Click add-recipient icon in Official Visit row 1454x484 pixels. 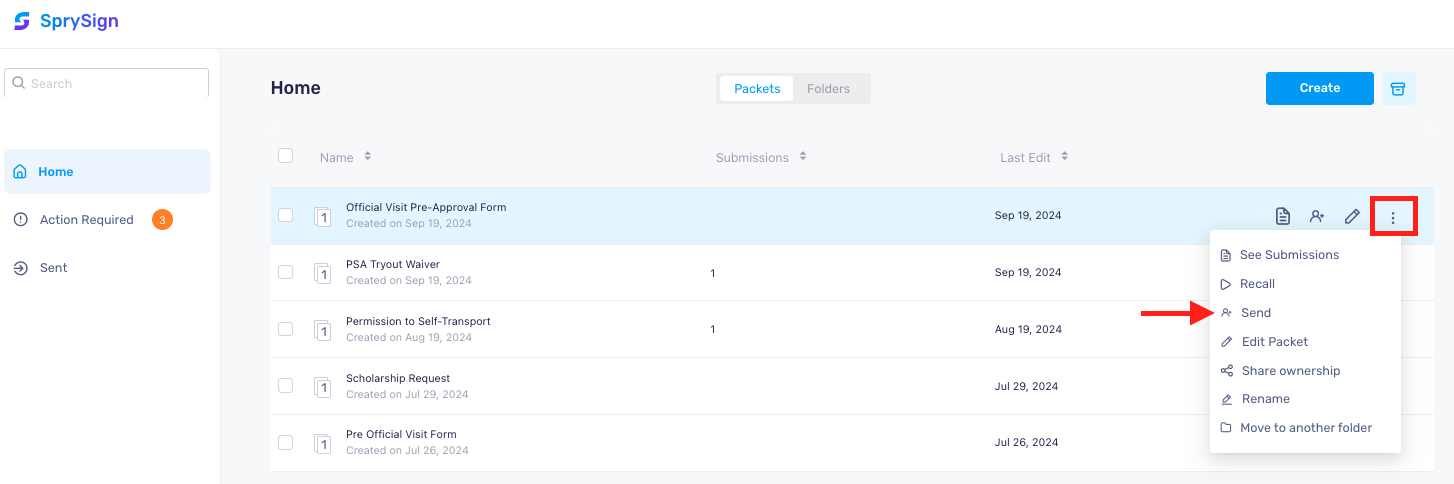point(1317,216)
